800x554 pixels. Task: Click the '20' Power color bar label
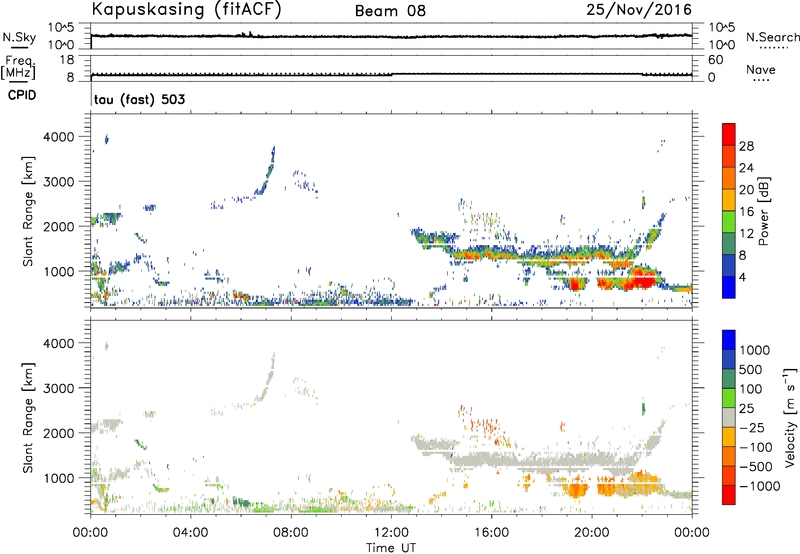pyautogui.click(x=746, y=190)
